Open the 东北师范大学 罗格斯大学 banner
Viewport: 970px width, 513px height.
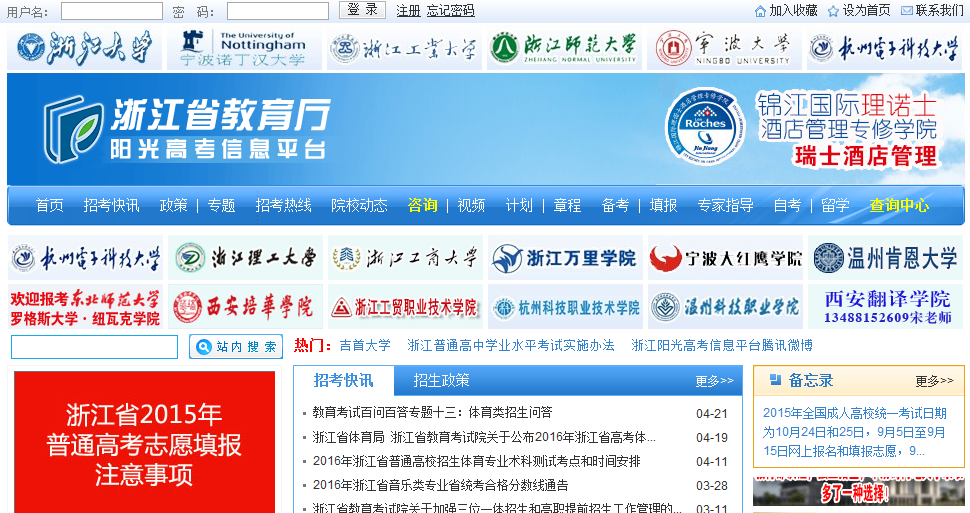pos(85,307)
